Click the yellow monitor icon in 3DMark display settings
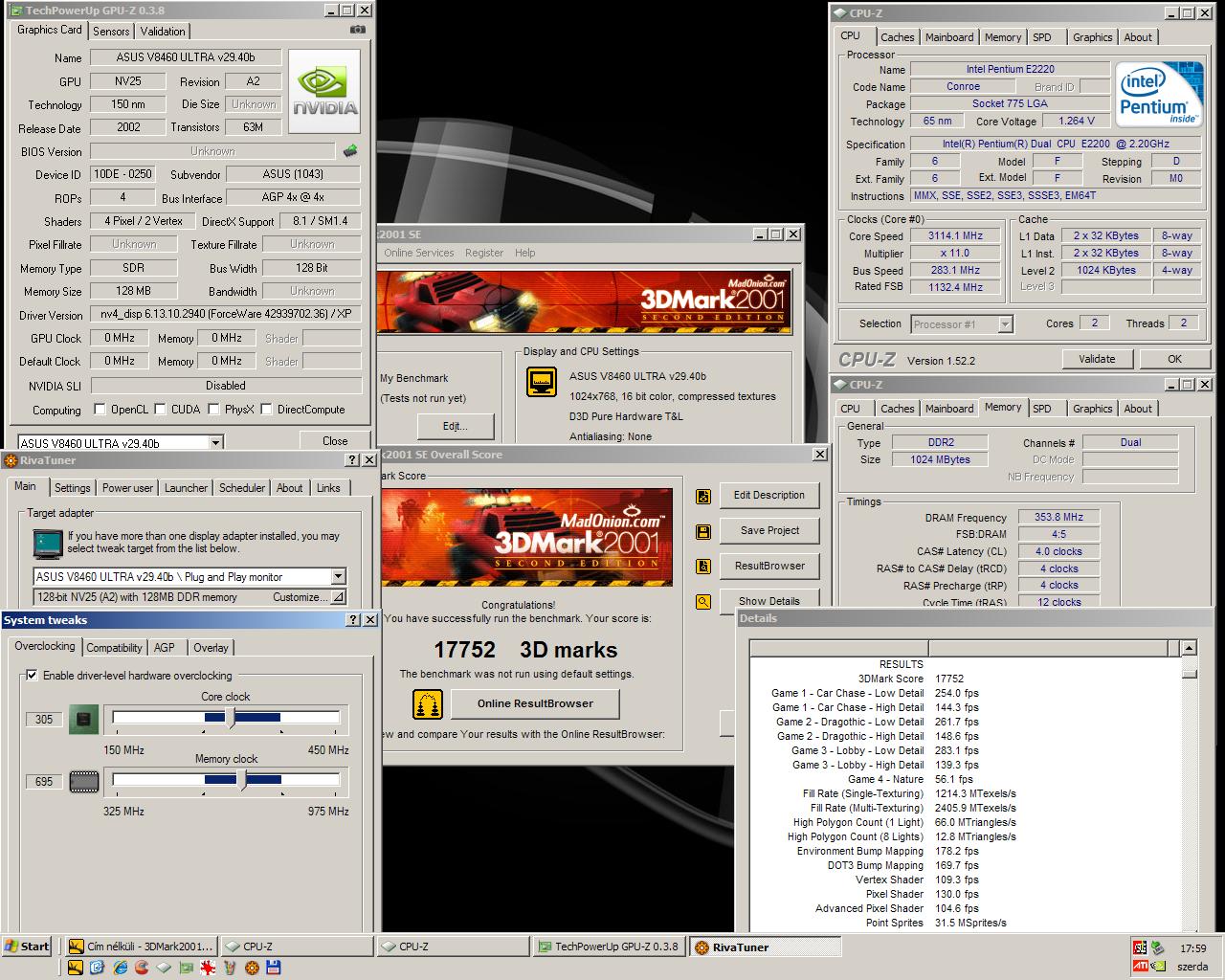 542,382
